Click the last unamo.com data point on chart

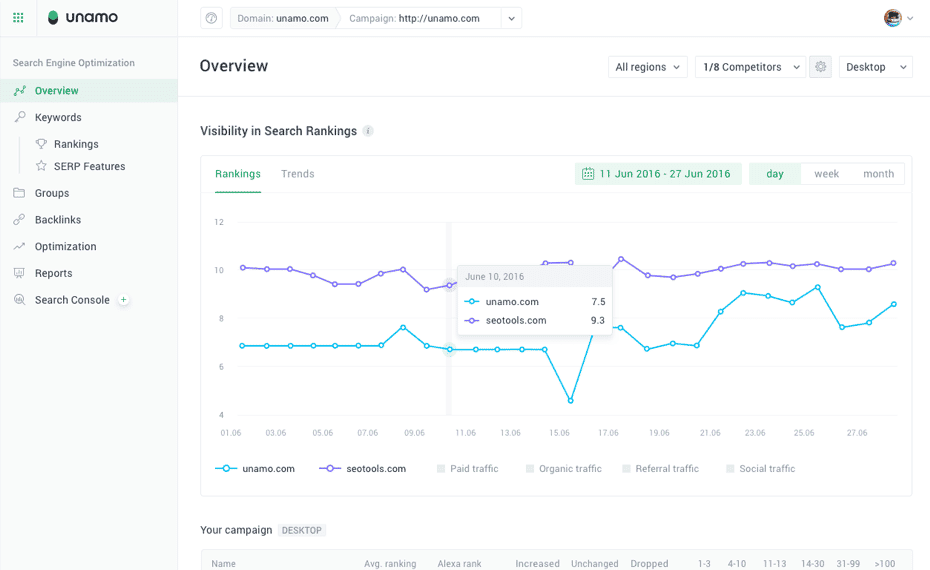tap(894, 304)
